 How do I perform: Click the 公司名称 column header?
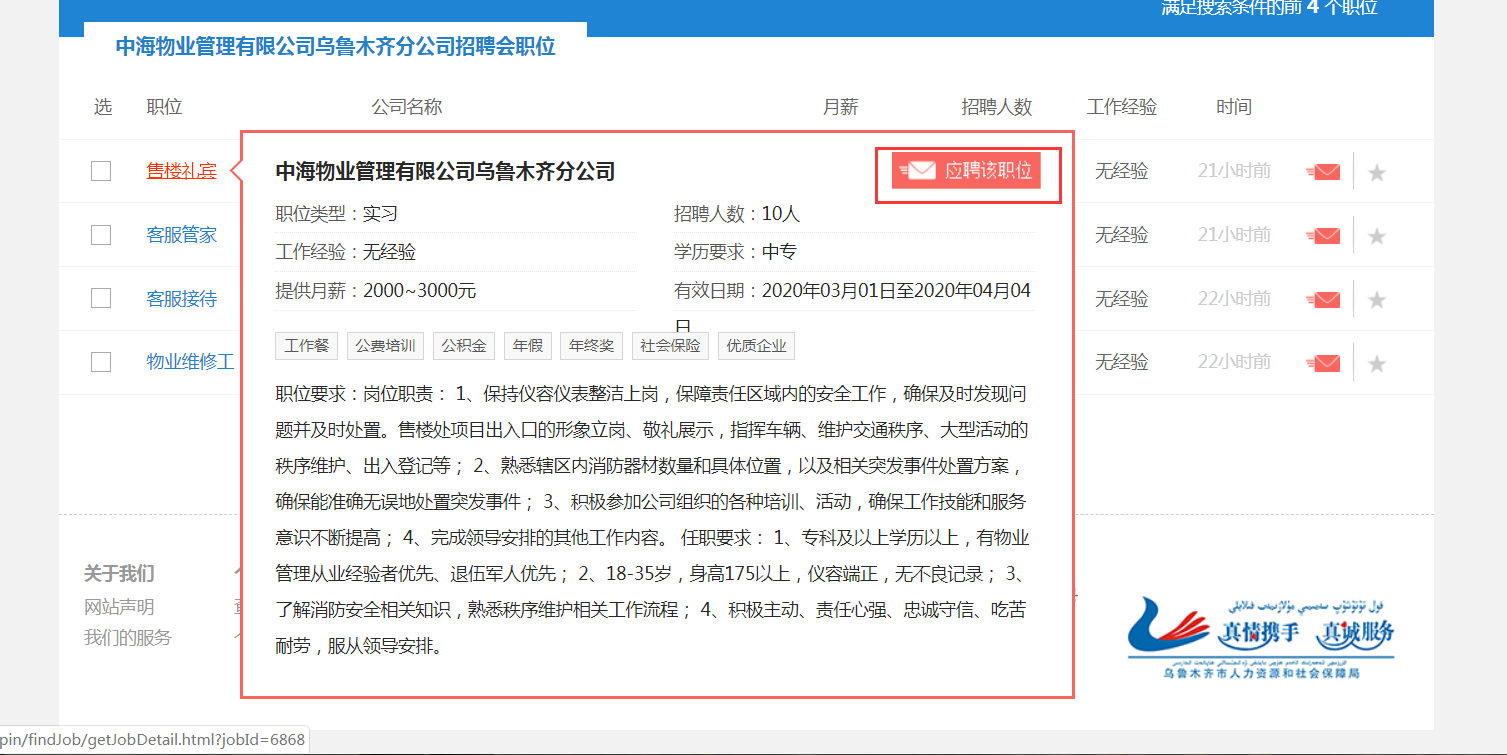[x=407, y=107]
